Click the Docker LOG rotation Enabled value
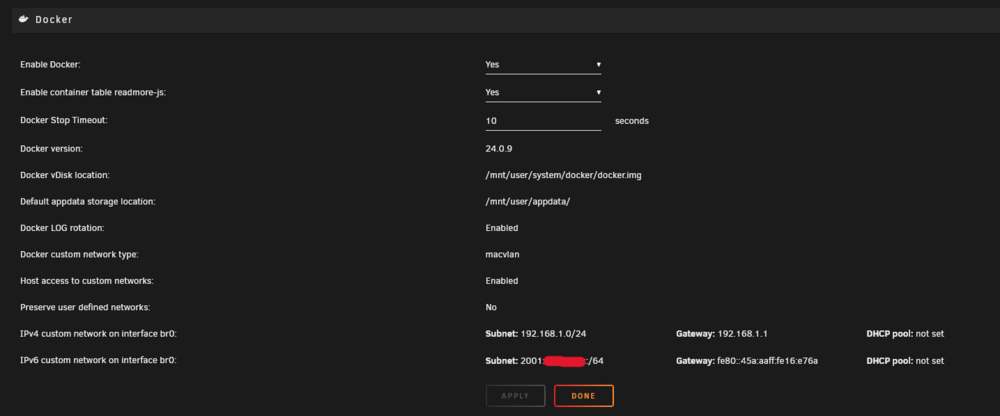The height and width of the screenshot is (416, 1000). coord(502,228)
